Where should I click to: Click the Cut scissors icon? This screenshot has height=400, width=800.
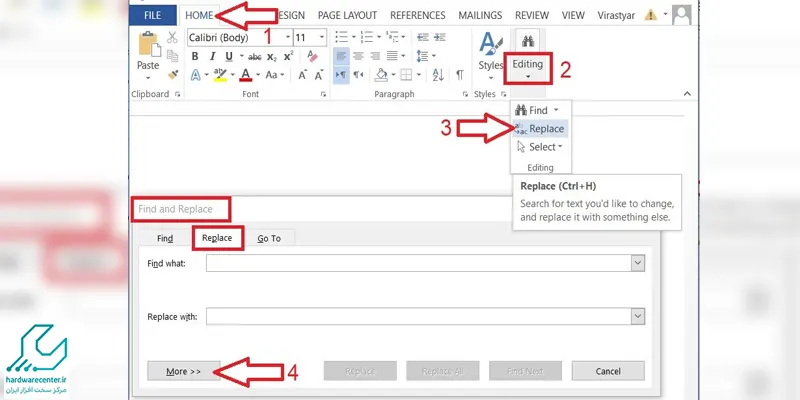point(172,38)
